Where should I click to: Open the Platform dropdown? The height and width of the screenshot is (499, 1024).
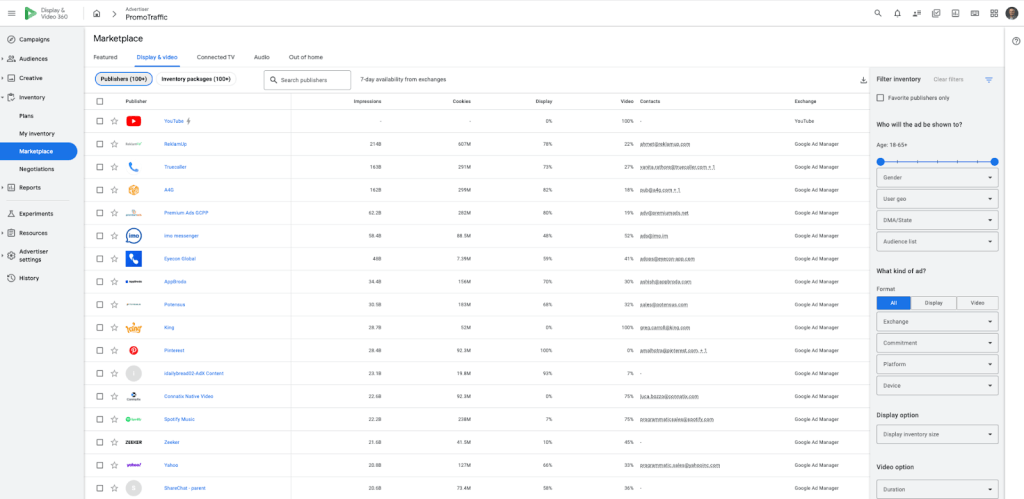(937, 364)
